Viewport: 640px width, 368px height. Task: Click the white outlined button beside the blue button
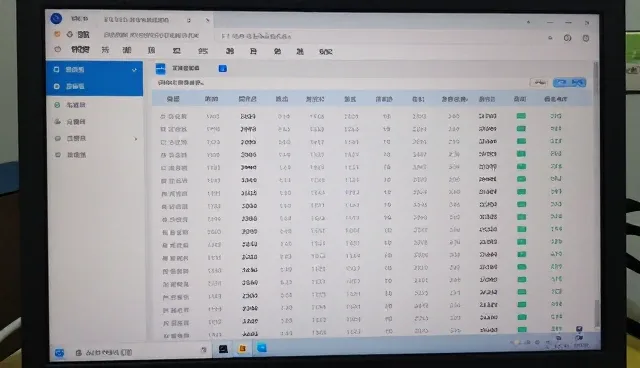539,82
